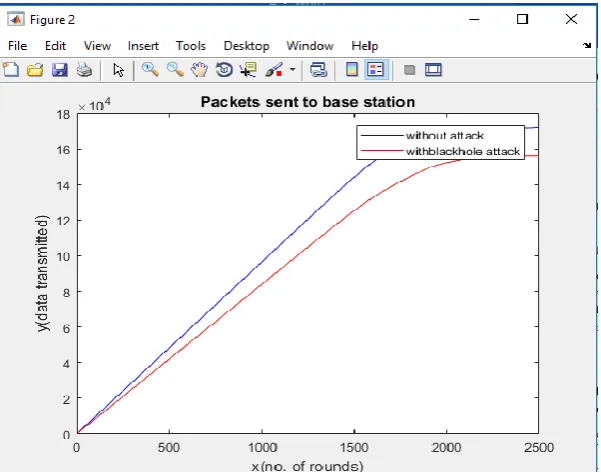Print the figure with the printer icon

click(x=84, y=70)
